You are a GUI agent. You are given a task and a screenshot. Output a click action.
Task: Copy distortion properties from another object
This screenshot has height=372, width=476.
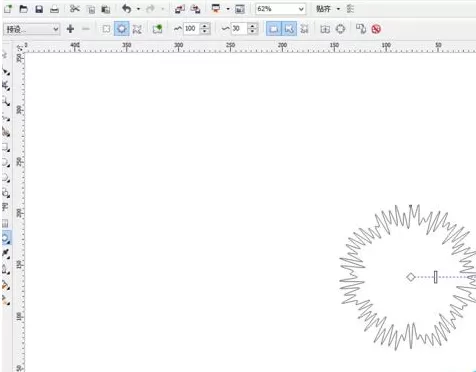(361, 29)
